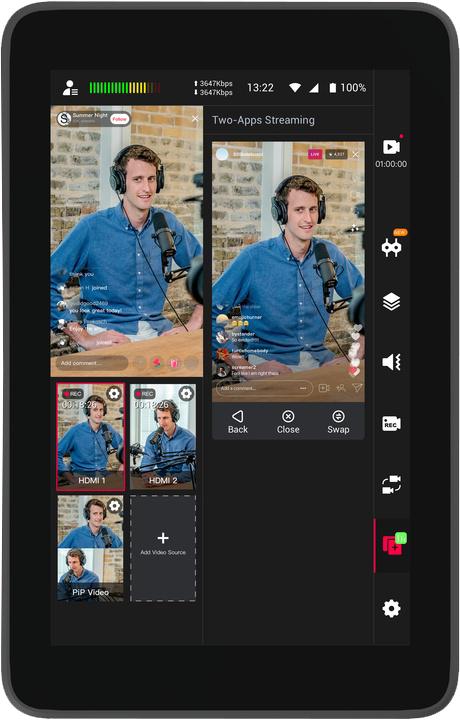Click the Follow button on Summer Night stream

pos(119,119)
